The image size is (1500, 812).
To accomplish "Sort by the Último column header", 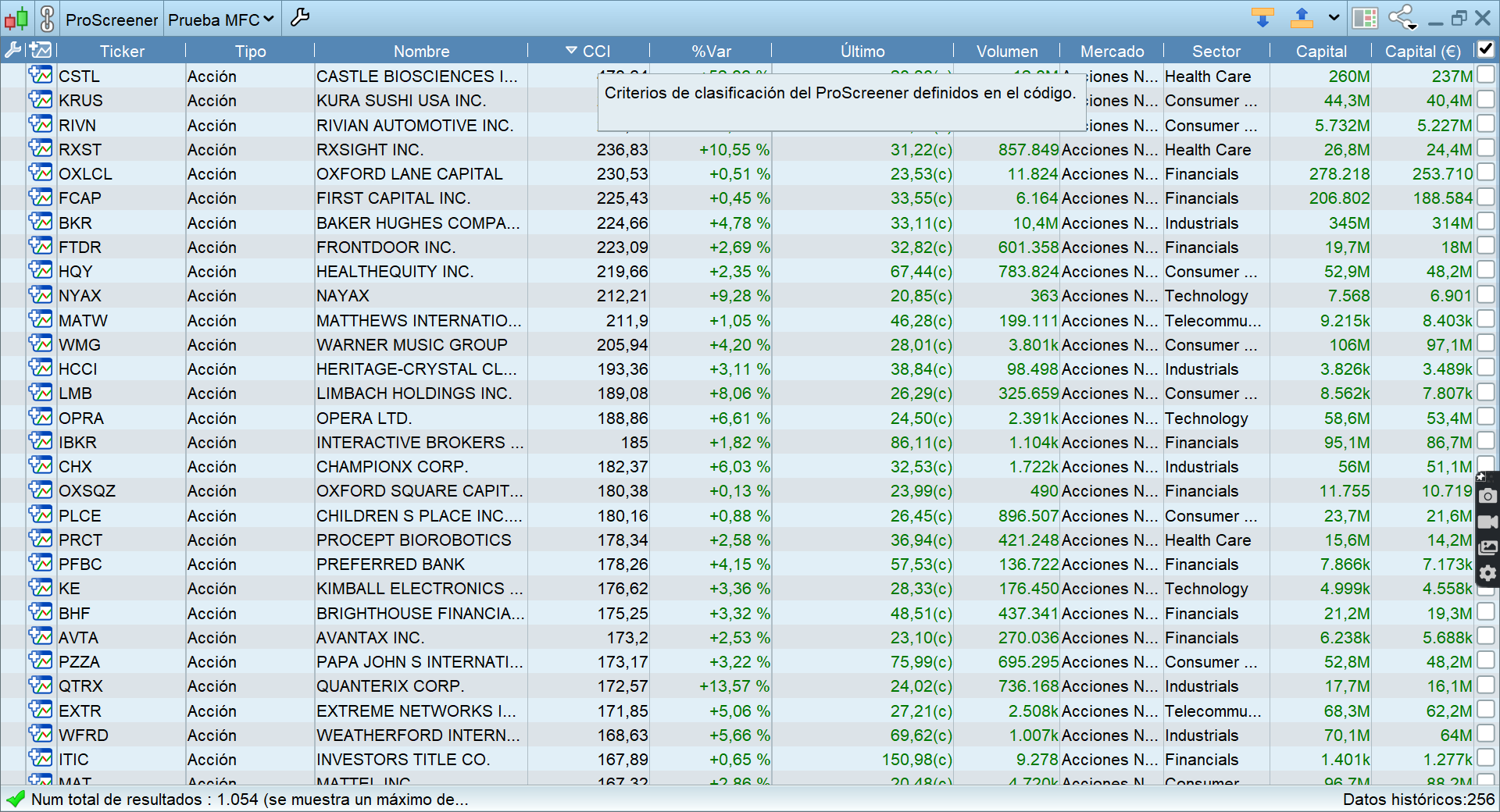I will 862,52.
